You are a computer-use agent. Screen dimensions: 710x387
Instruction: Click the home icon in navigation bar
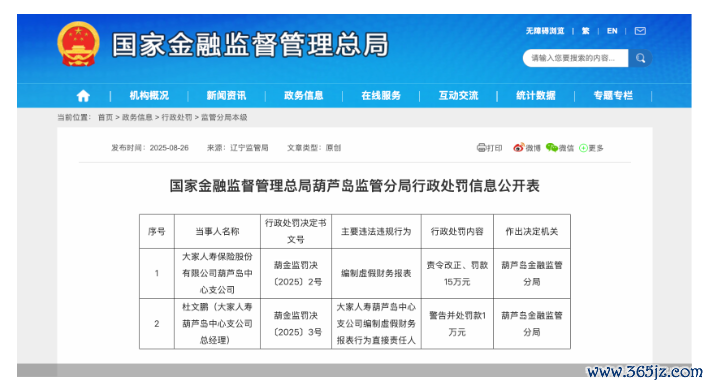(x=83, y=96)
